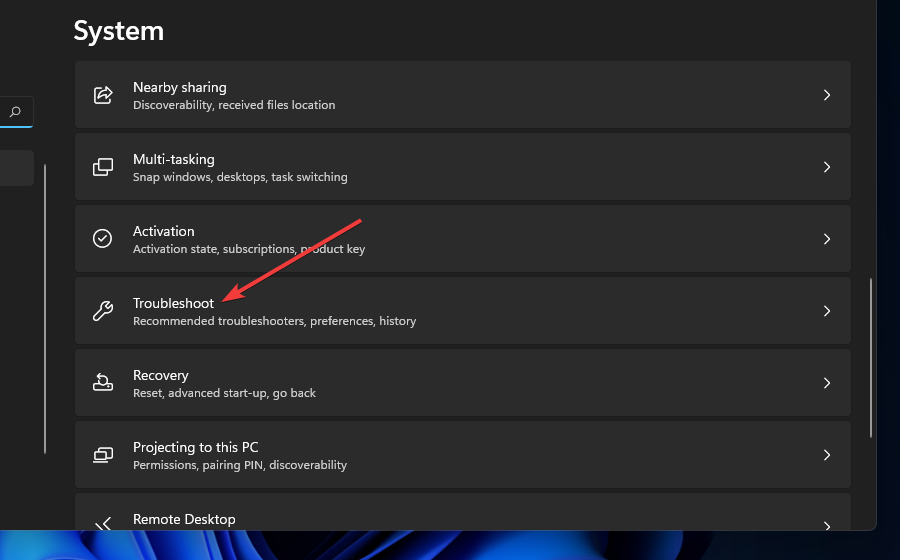Open the Activation chevron arrow

click(826, 239)
